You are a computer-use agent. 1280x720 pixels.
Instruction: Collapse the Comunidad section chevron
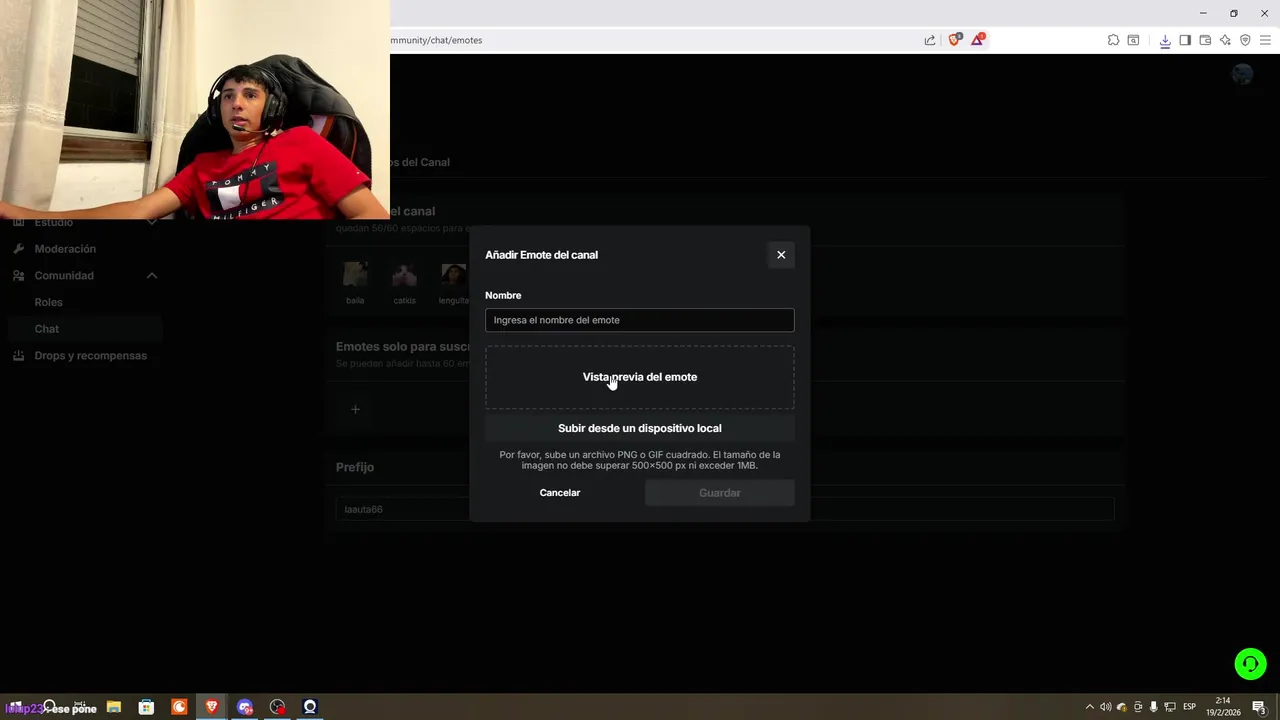point(152,276)
